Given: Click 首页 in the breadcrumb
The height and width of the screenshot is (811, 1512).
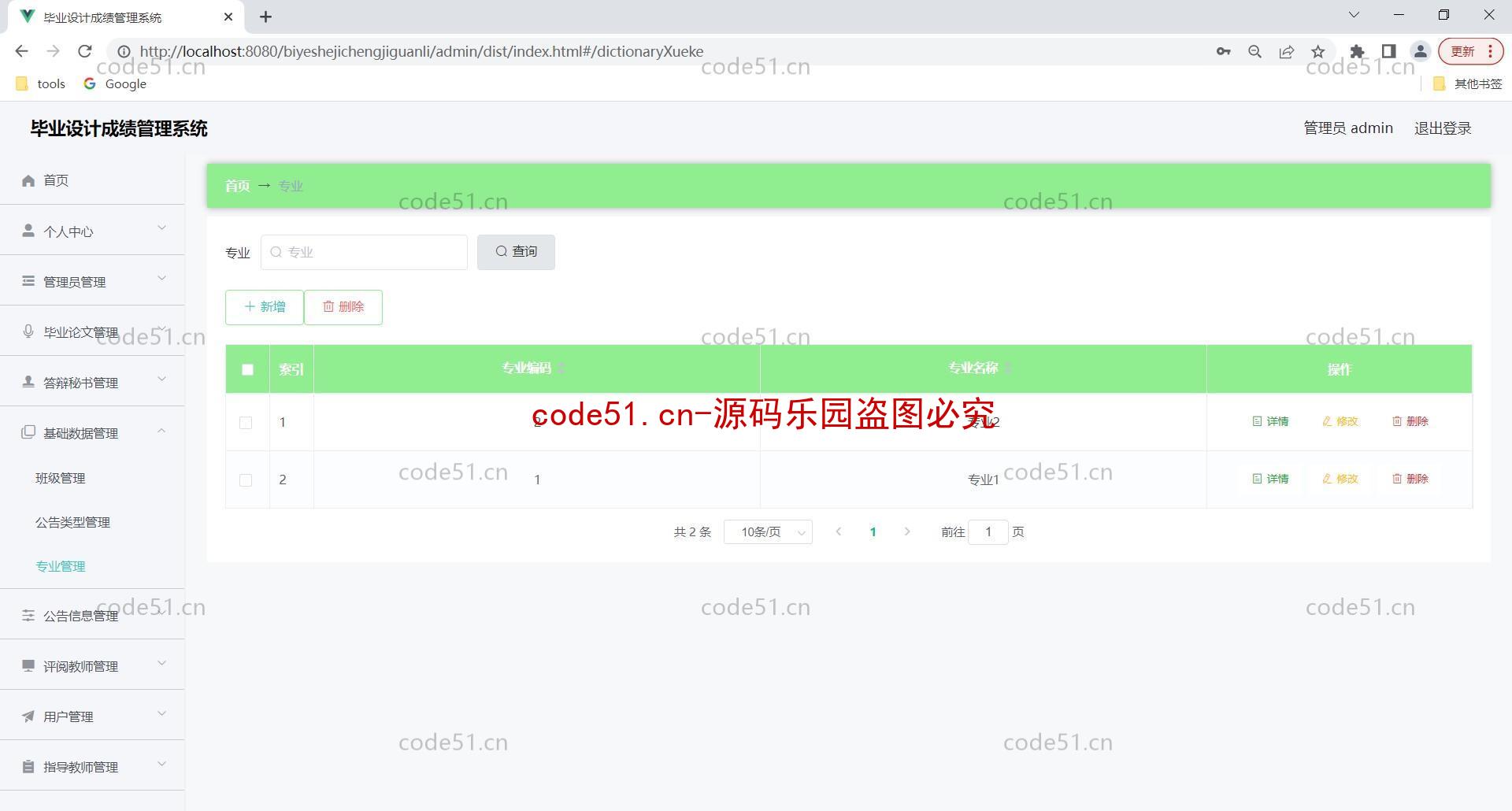Looking at the screenshot, I should [x=237, y=186].
